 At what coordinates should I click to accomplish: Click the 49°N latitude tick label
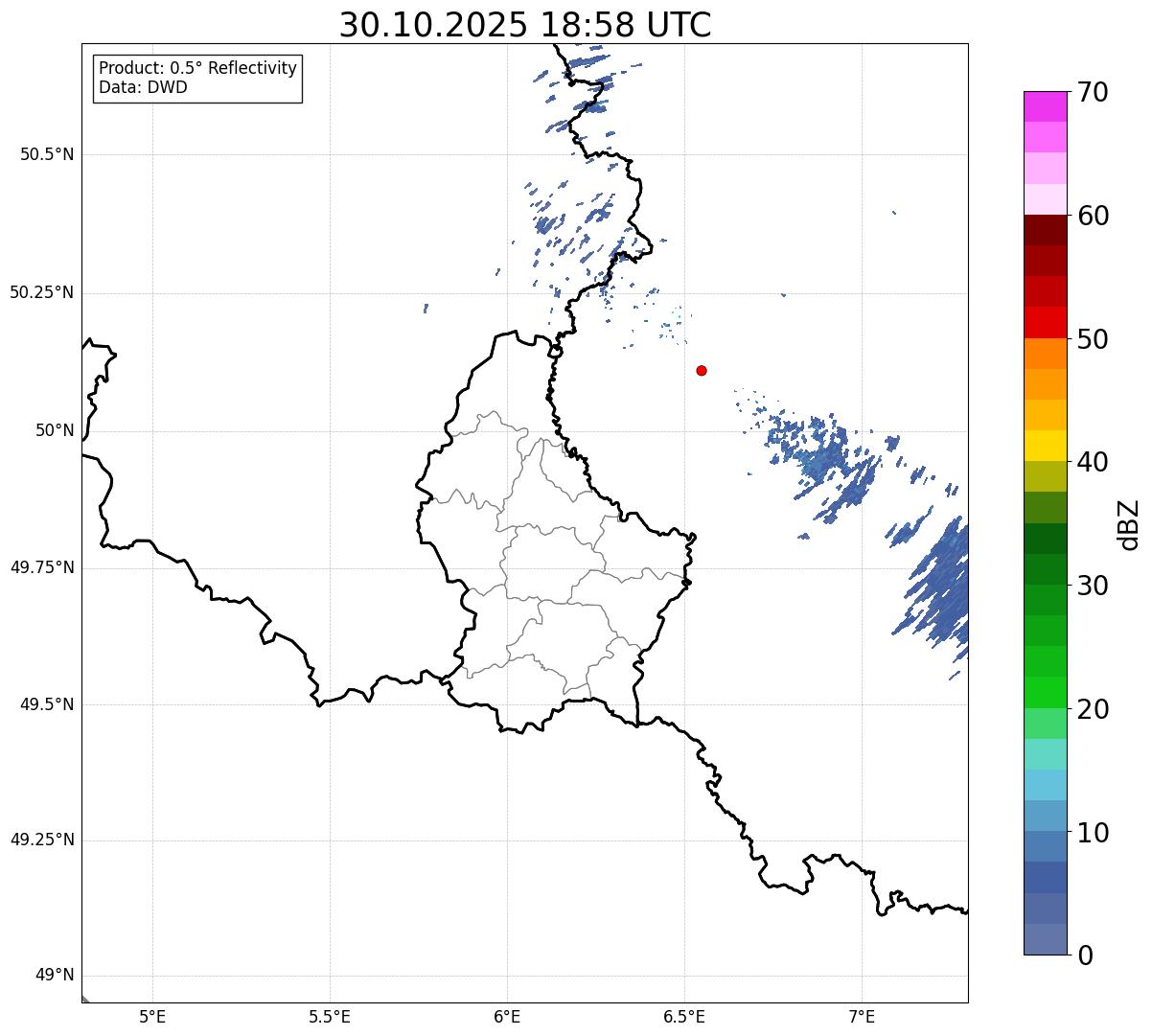pos(55,976)
